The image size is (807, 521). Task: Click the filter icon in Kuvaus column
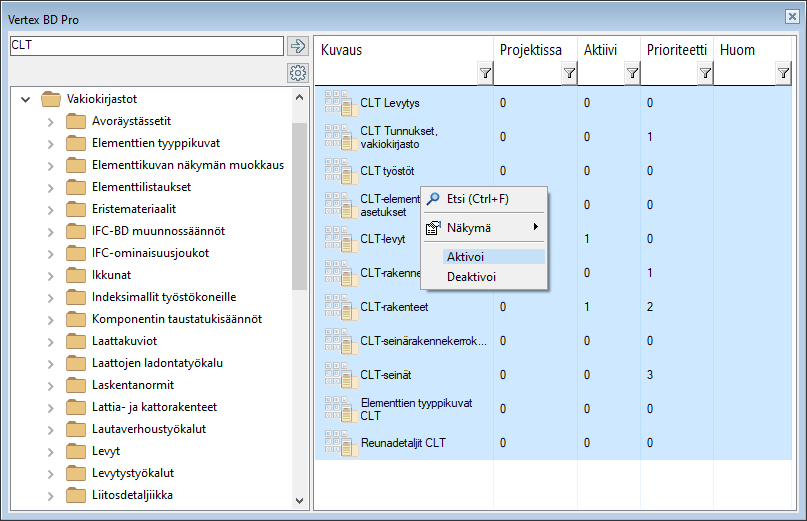[485, 73]
